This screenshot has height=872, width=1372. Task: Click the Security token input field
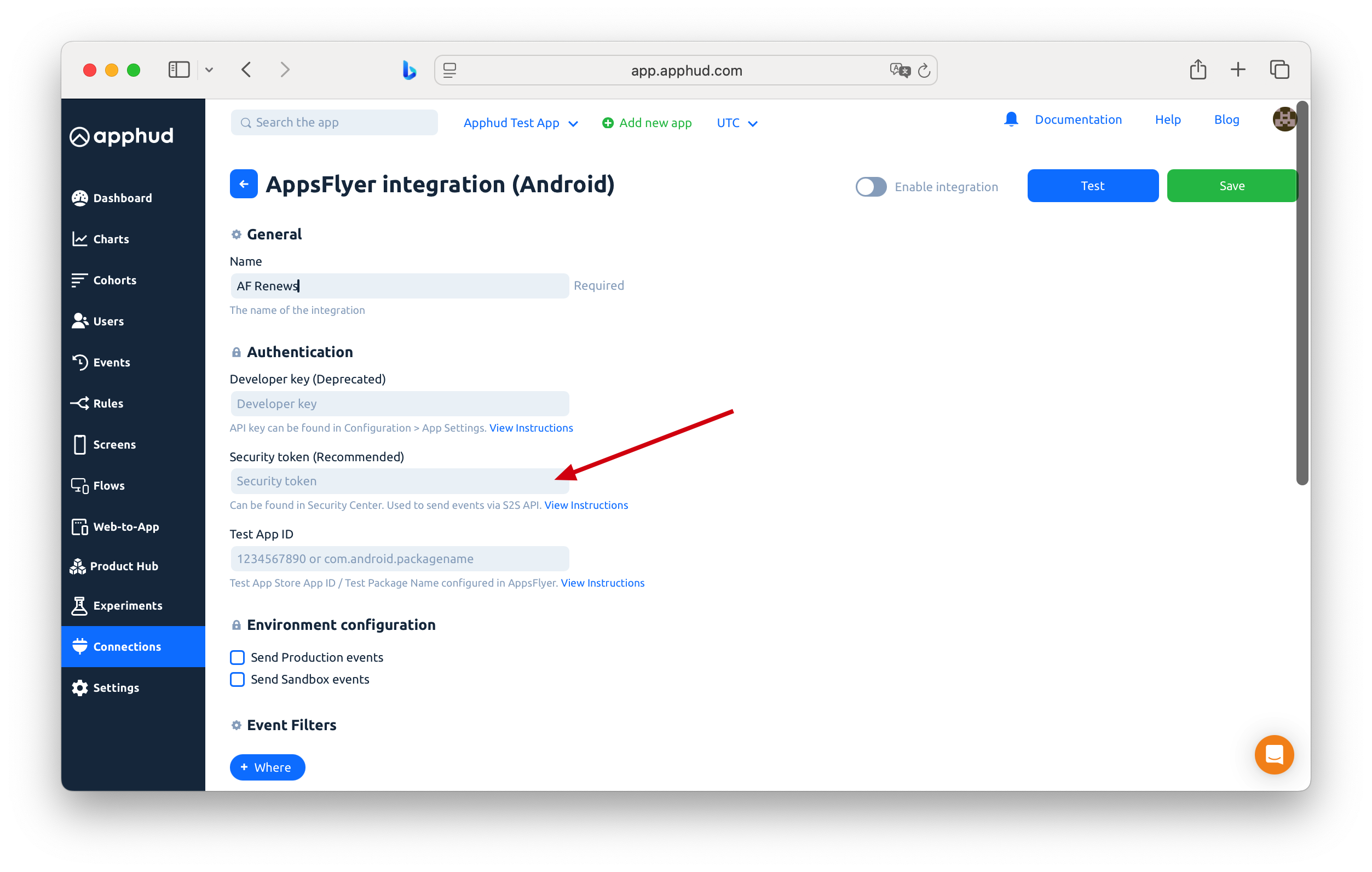coord(400,481)
